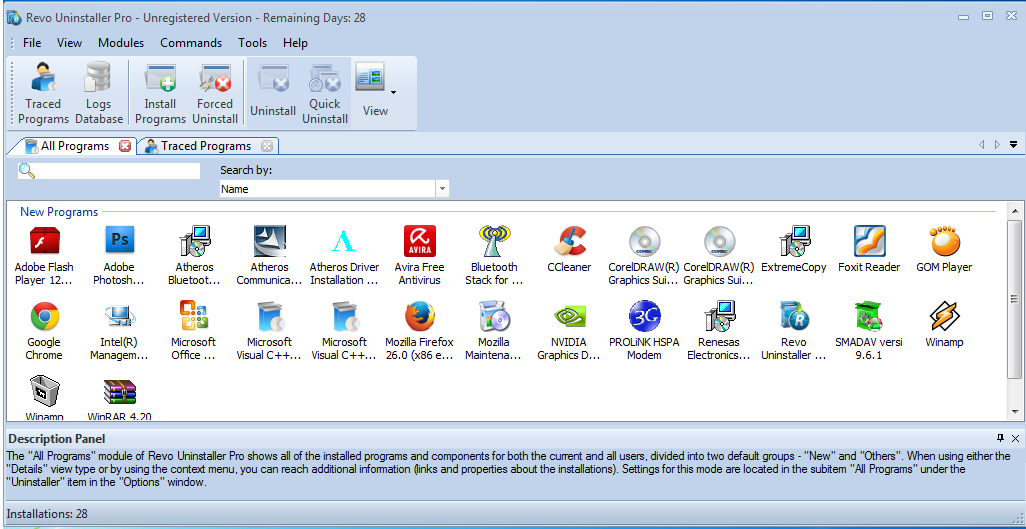
Task: Switch to the Traced Programs tab
Action: (205, 146)
